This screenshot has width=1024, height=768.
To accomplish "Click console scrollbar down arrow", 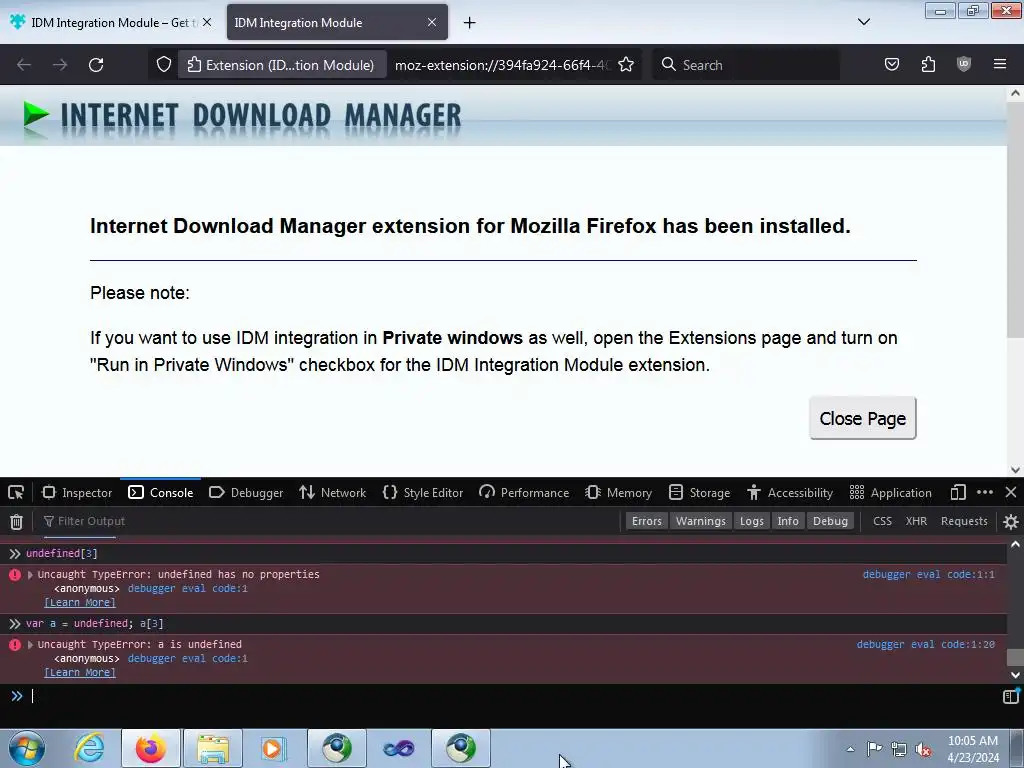I will (x=1015, y=675).
